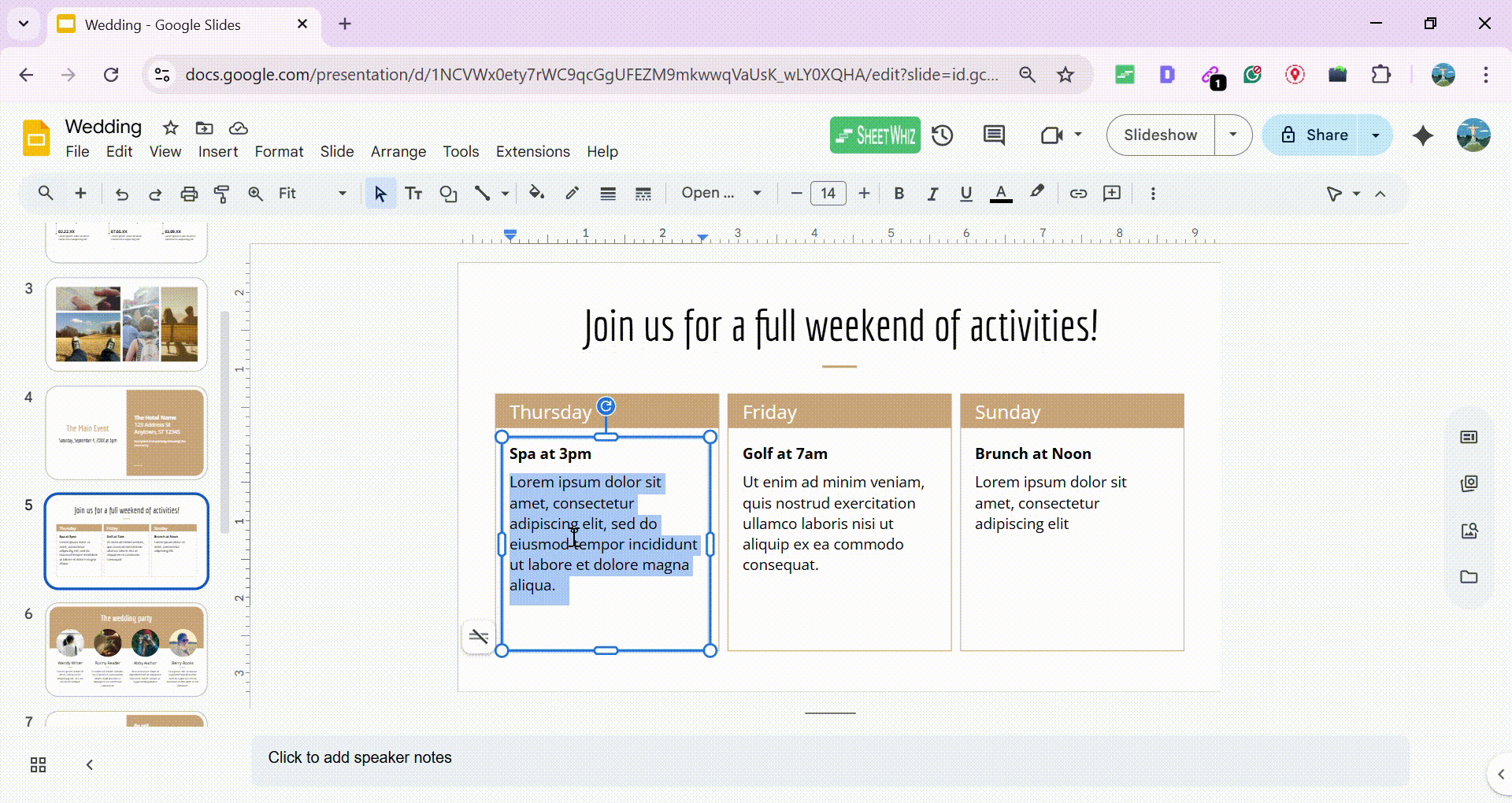Screen dimensions: 1512x803
Task: Open the Insert menu
Action: point(218,152)
